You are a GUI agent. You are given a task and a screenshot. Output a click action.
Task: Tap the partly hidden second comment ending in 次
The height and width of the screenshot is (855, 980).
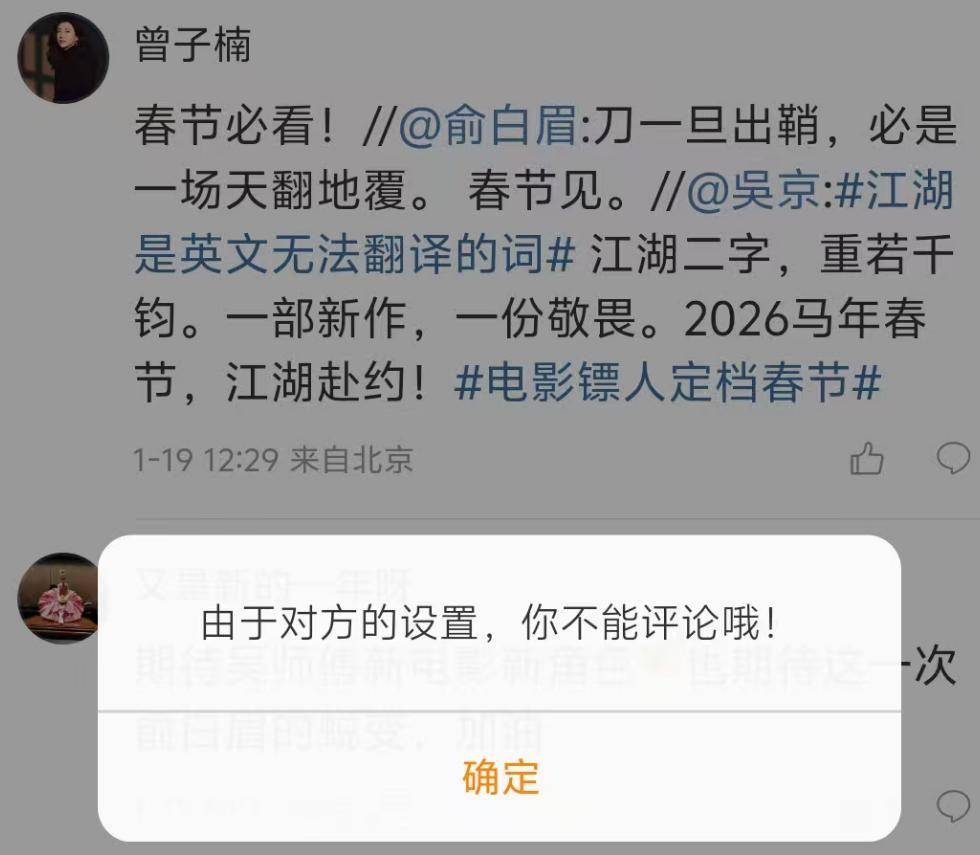click(x=545, y=699)
